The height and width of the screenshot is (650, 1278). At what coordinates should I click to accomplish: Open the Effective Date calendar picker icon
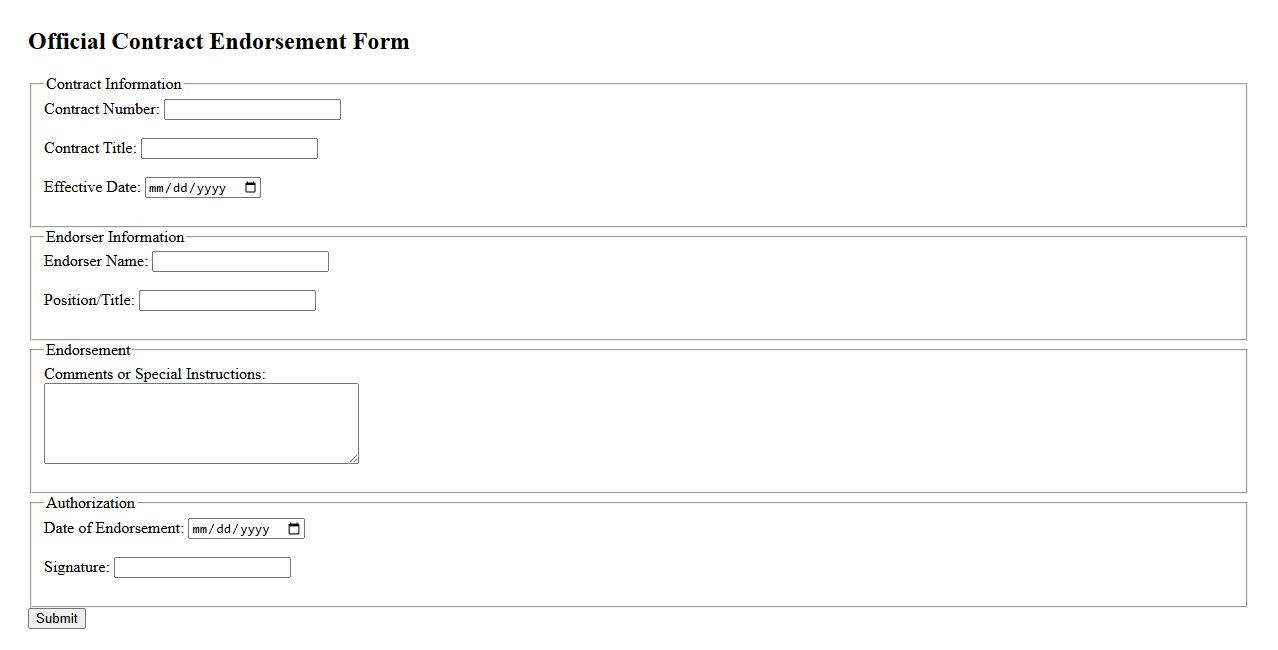[250, 188]
